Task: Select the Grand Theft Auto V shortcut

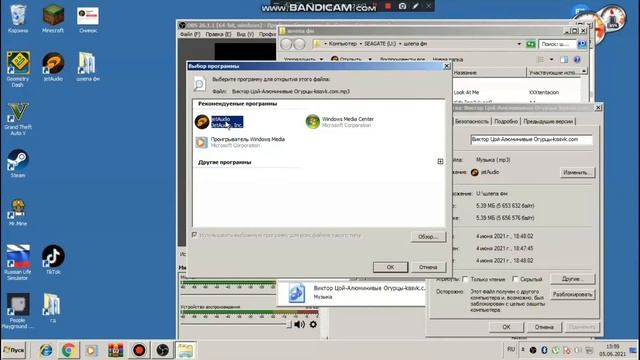Action: click(18, 119)
